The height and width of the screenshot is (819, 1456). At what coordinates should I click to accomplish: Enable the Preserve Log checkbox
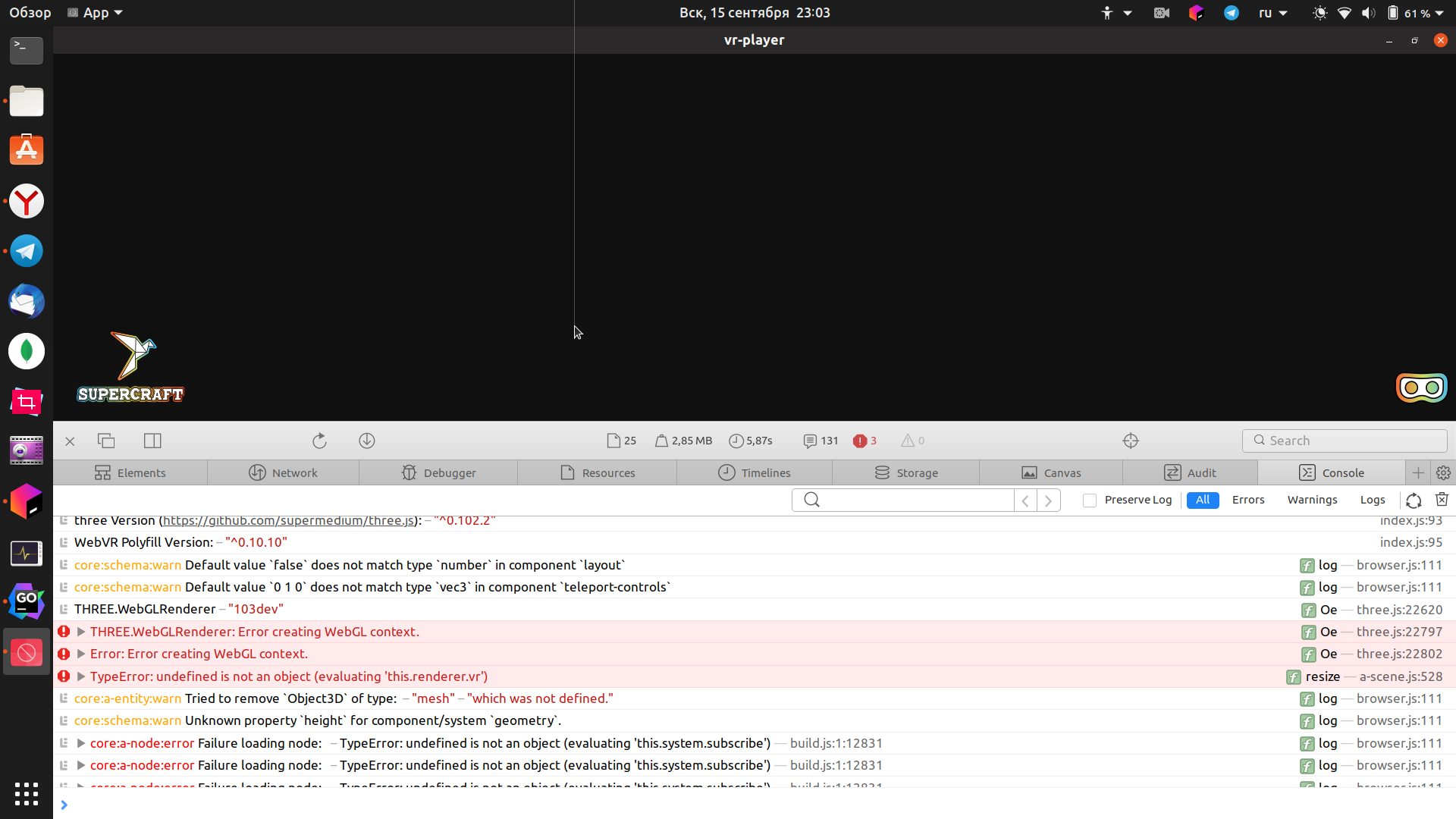click(1090, 500)
